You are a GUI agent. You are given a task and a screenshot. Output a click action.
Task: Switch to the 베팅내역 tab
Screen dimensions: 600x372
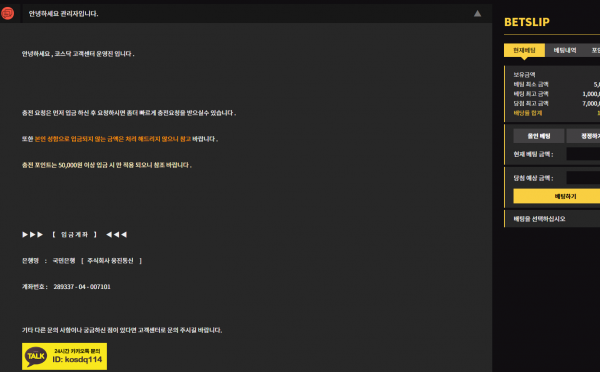565,50
